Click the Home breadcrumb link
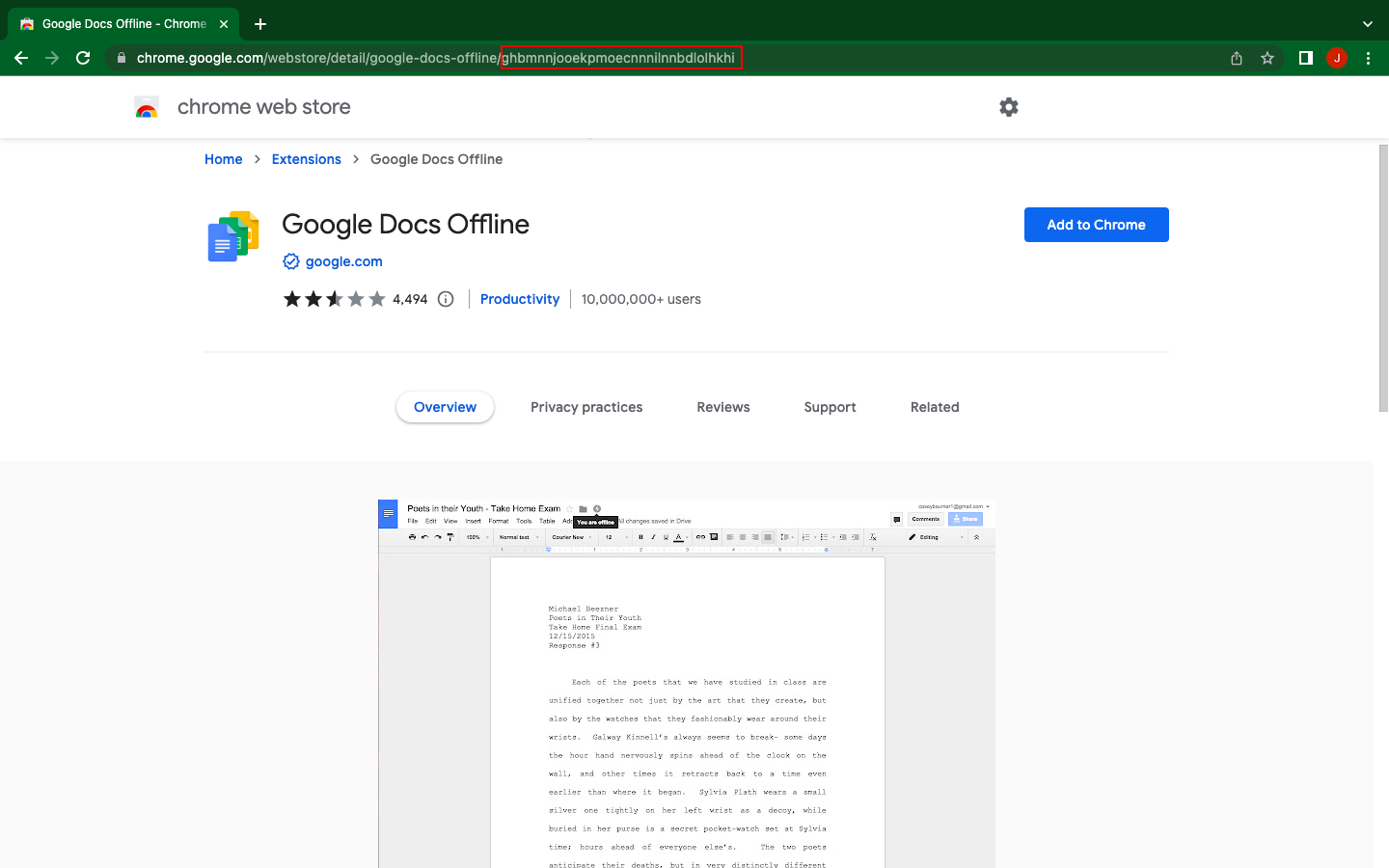Screen dimensions: 1389x868 click(224, 159)
